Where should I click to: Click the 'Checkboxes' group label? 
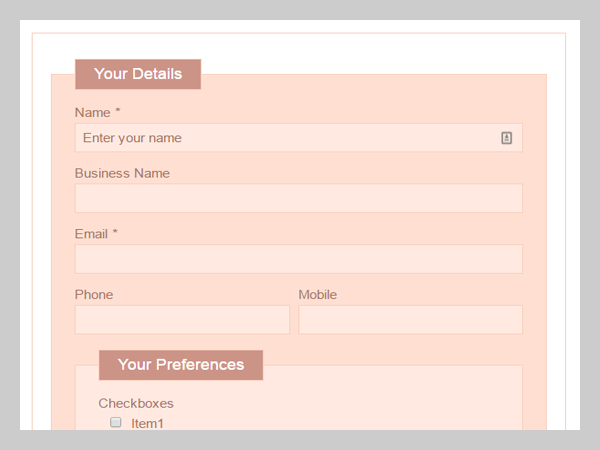(136, 404)
